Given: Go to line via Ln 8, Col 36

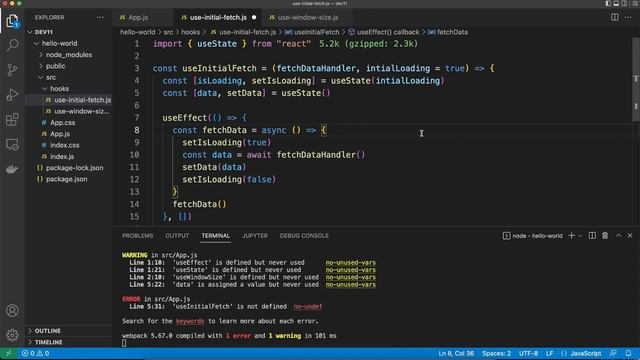Looking at the screenshot, I should (x=456, y=353).
